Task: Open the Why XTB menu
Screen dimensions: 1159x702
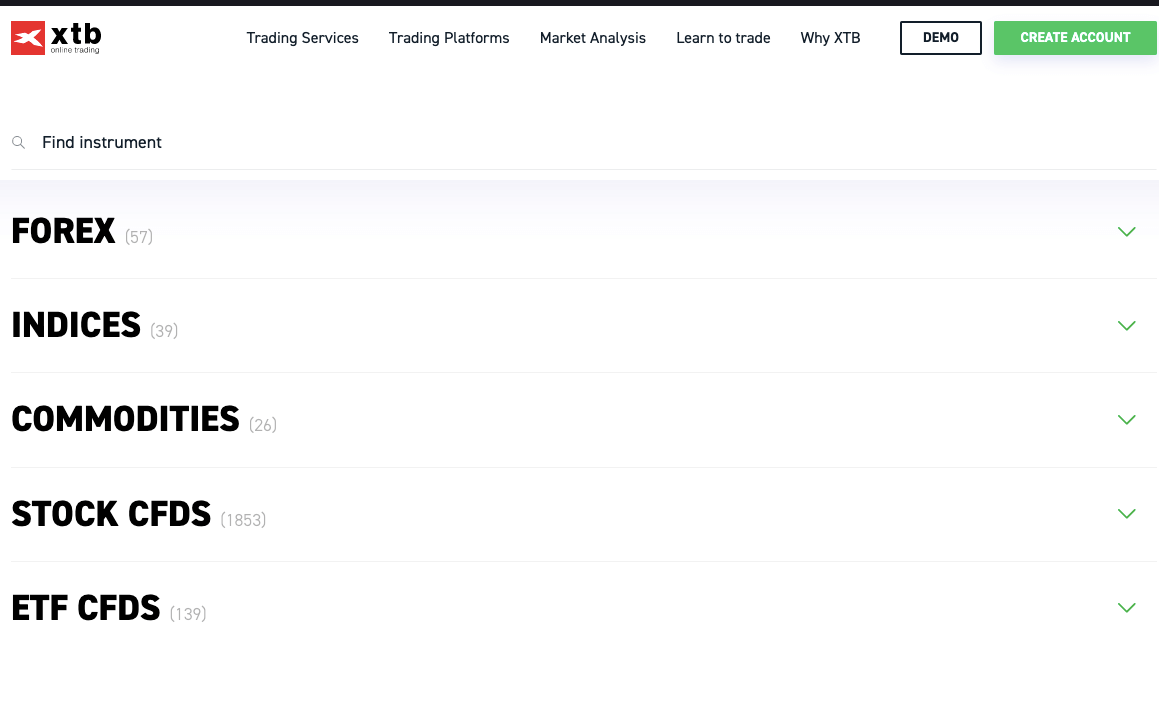Action: coord(830,38)
